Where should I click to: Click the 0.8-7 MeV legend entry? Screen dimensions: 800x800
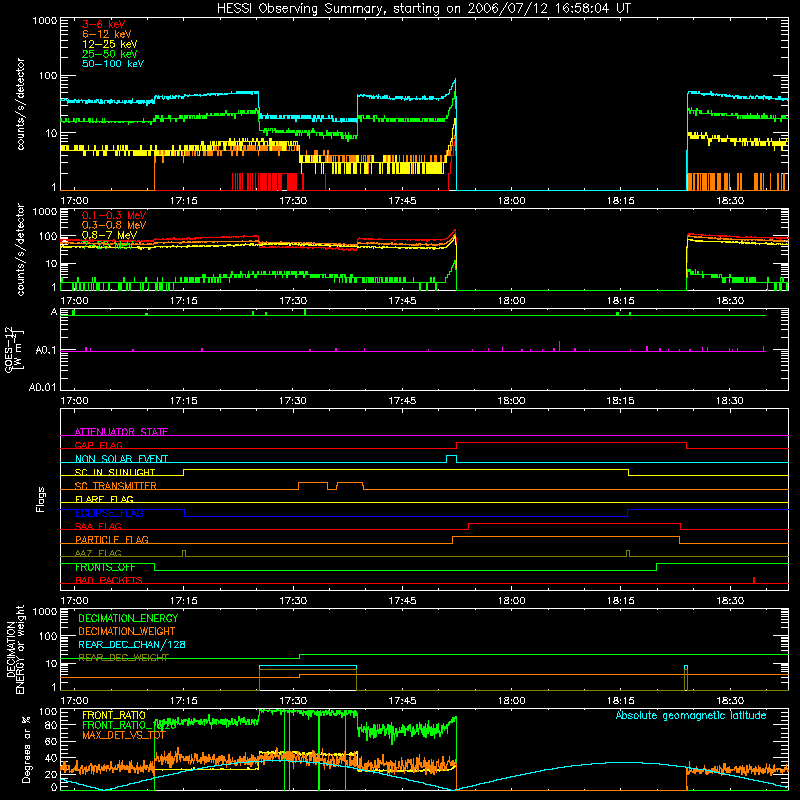click(109, 235)
